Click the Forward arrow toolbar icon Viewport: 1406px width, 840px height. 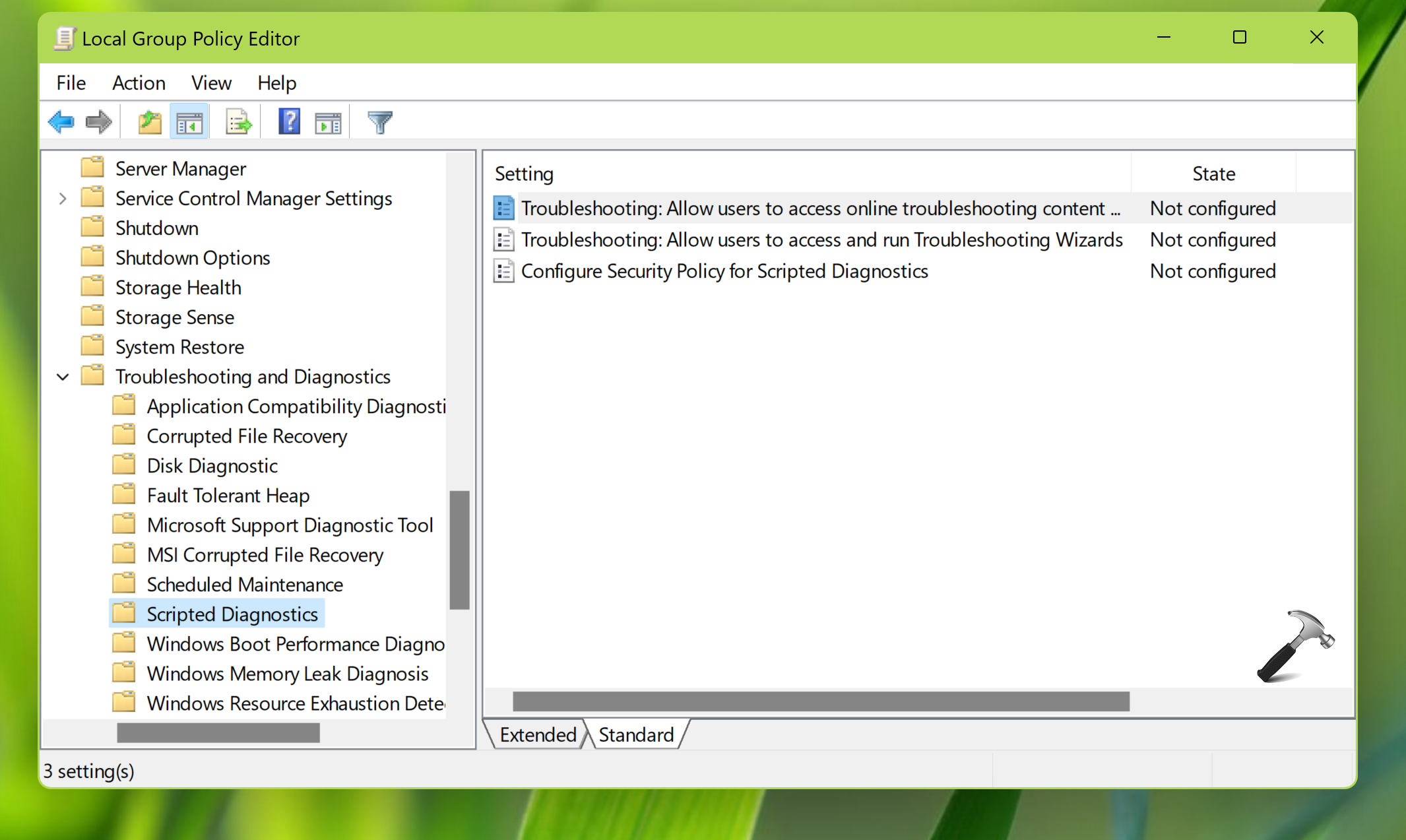pos(99,122)
